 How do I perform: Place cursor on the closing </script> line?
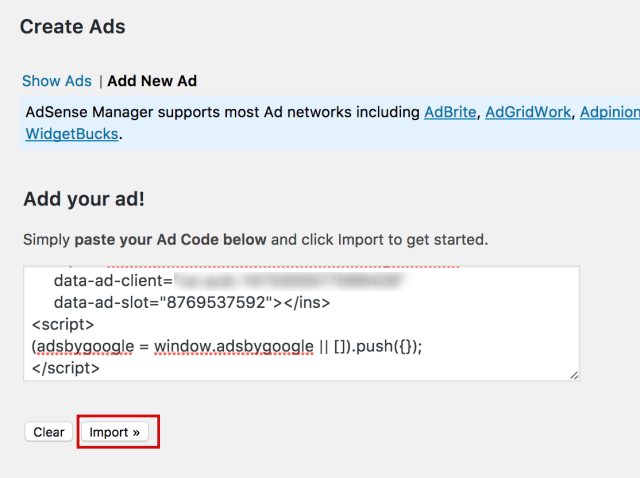pyautogui.click(x=66, y=368)
